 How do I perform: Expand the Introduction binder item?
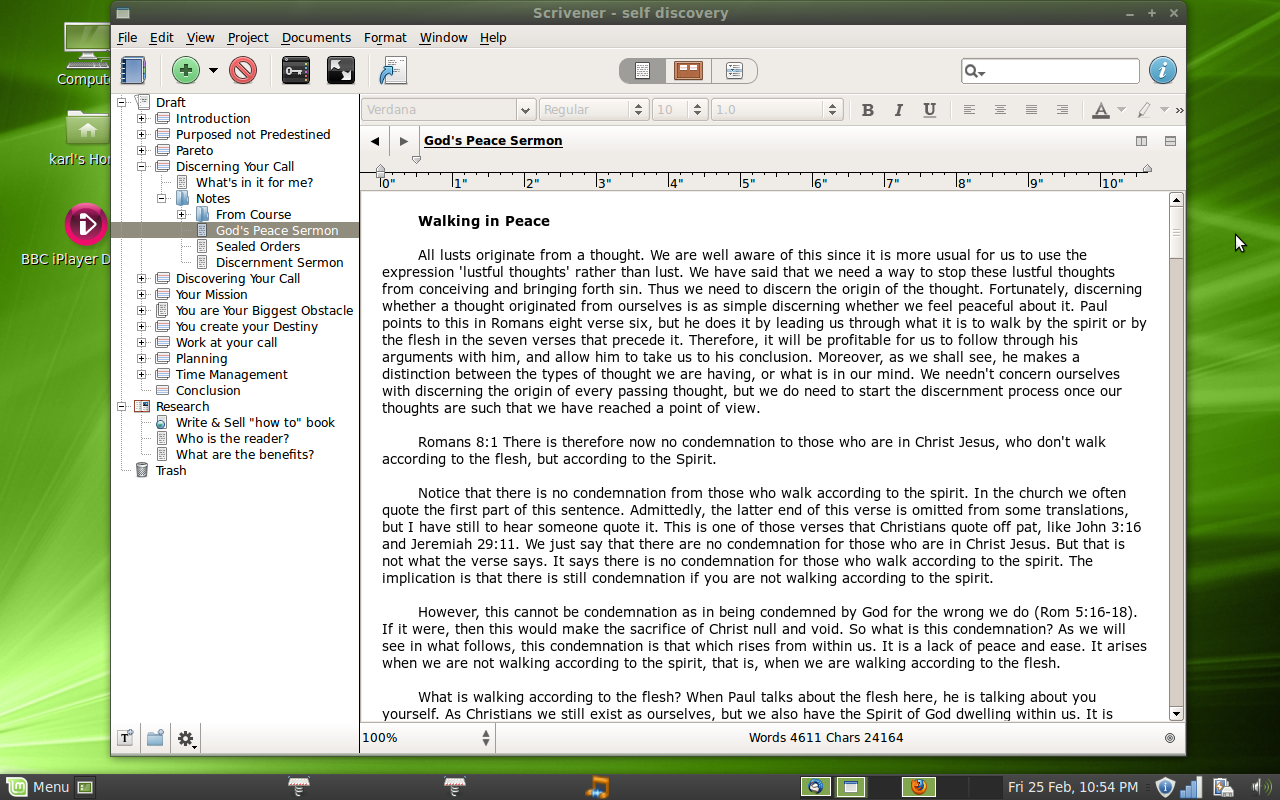coord(142,118)
